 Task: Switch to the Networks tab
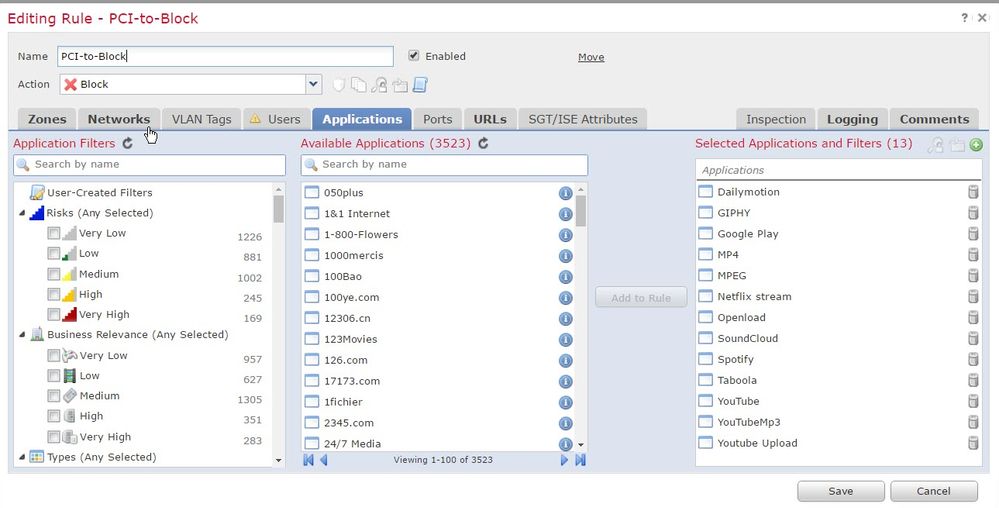119,119
